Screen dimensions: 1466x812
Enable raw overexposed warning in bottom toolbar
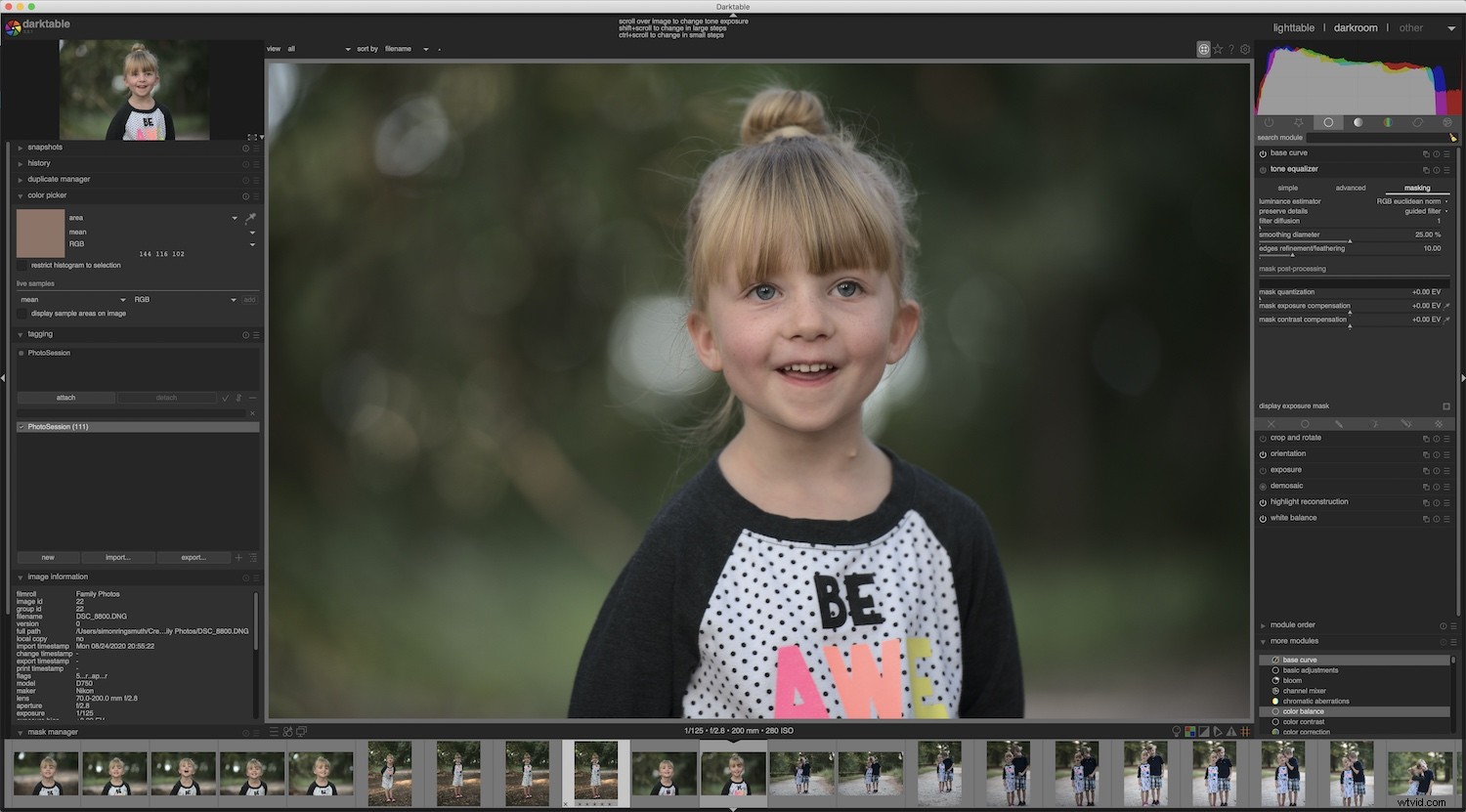coord(1190,731)
